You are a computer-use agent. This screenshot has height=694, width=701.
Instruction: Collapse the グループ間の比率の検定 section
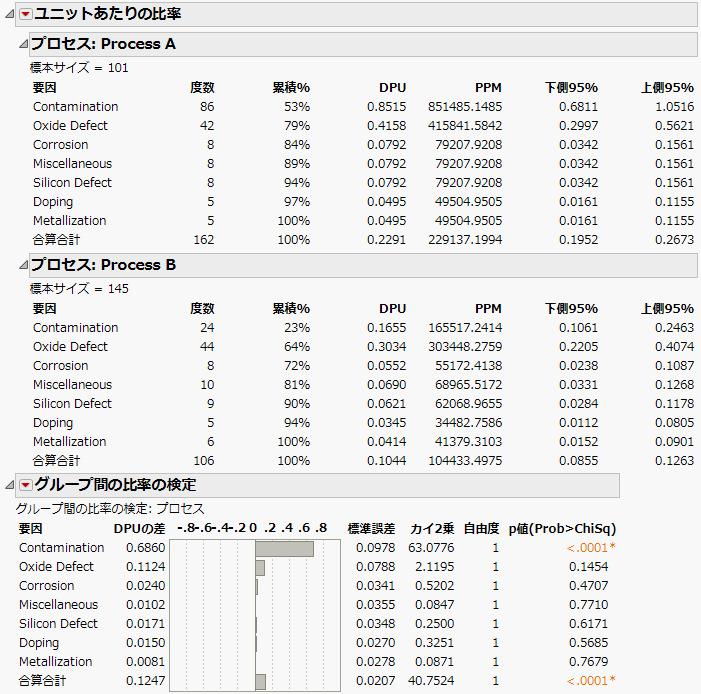click(x=9, y=485)
